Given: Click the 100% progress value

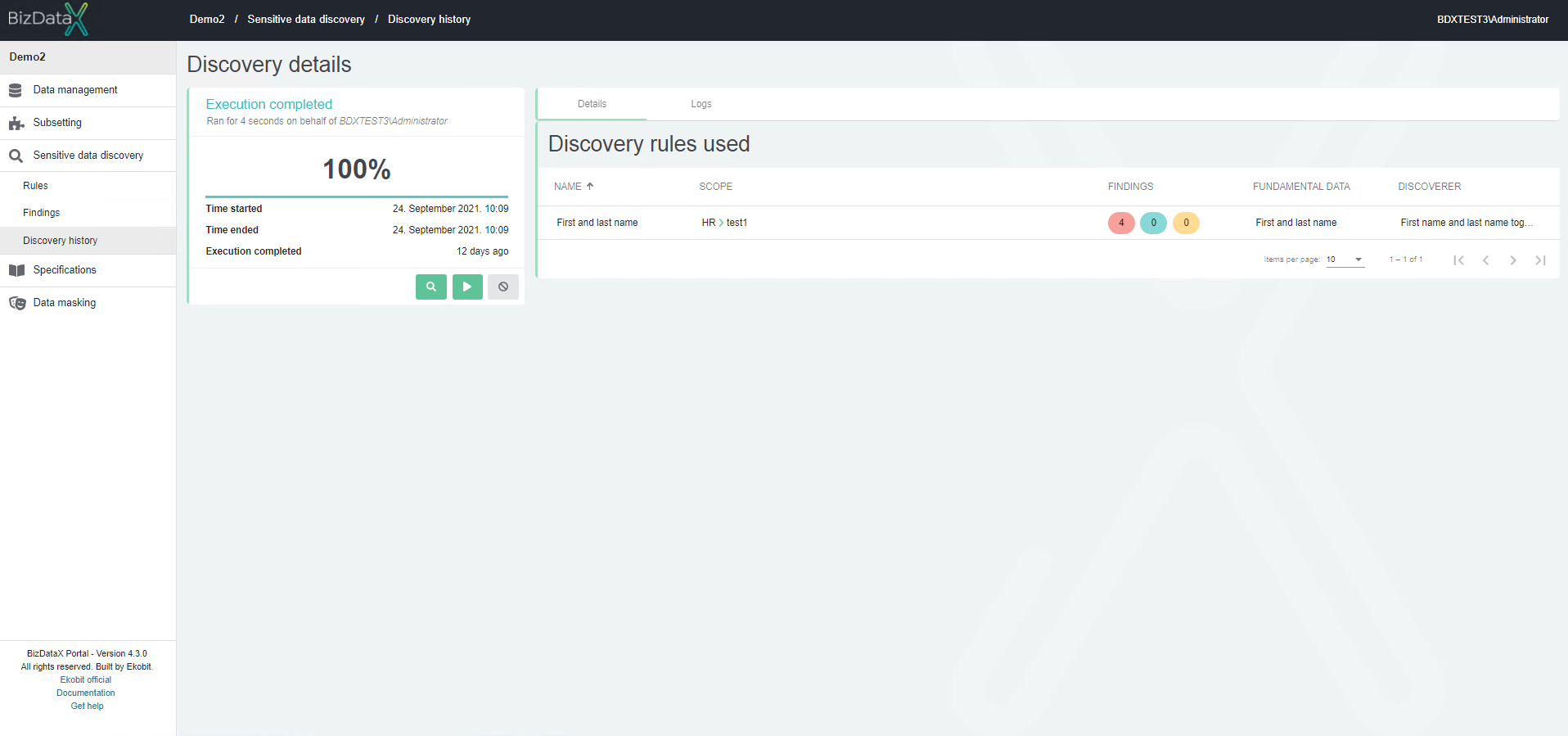Looking at the screenshot, I should [357, 169].
